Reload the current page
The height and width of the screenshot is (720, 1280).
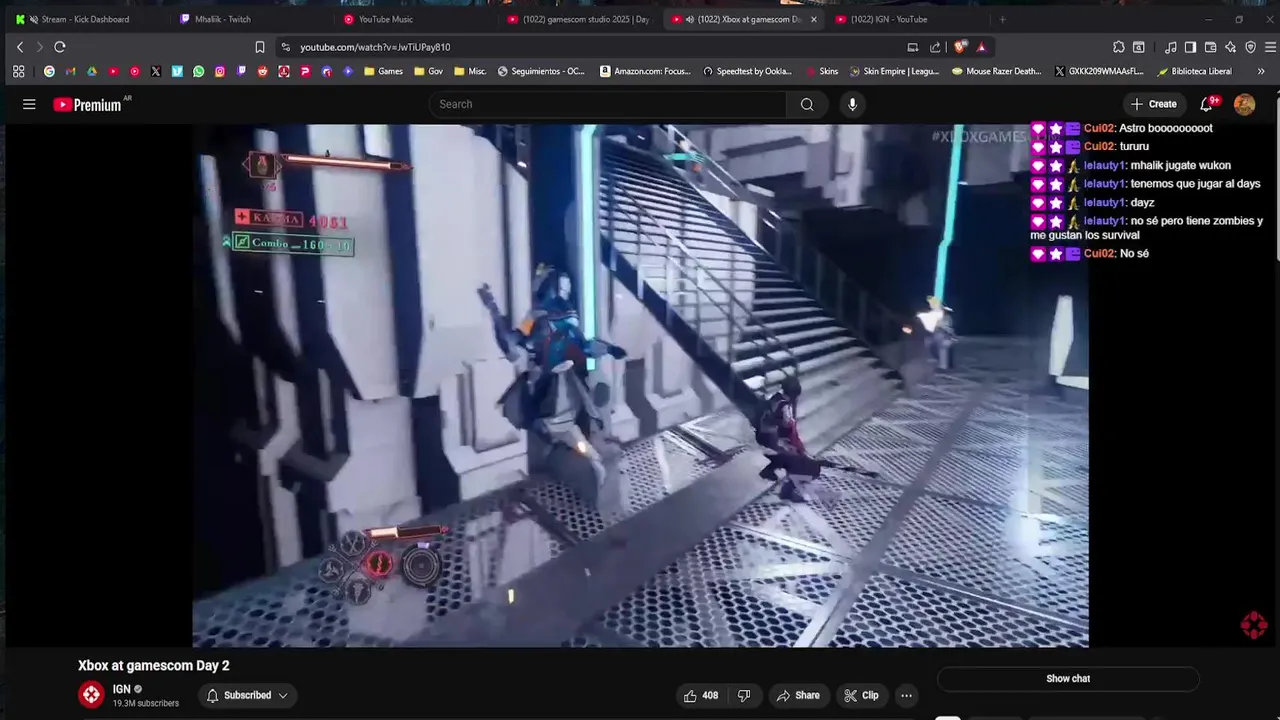pos(60,47)
